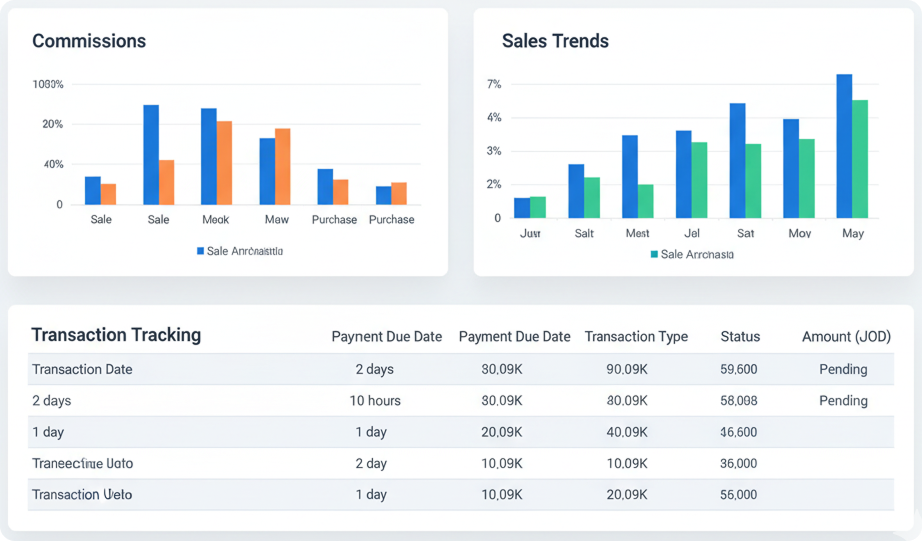This screenshot has height=541, width=922.
Task: Click the Commissions chart title
Action: coord(89,41)
